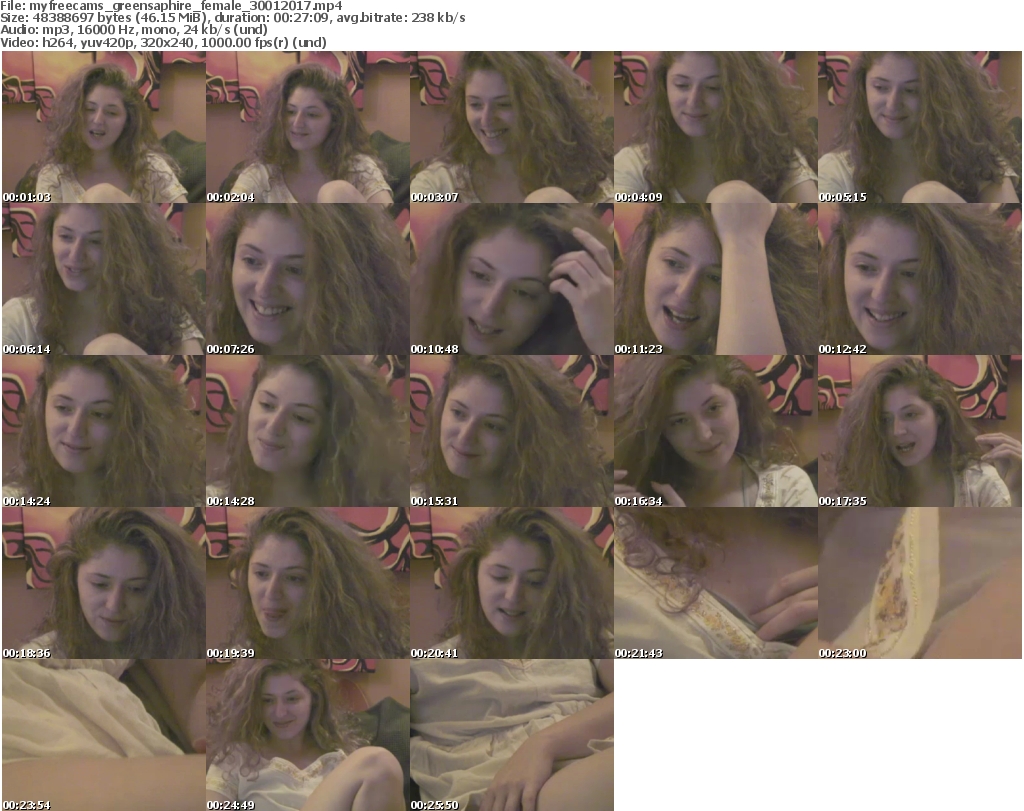Open the thumbnail marked 00:15:31
This screenshot has height=811, width=1024.
[512, 431]
